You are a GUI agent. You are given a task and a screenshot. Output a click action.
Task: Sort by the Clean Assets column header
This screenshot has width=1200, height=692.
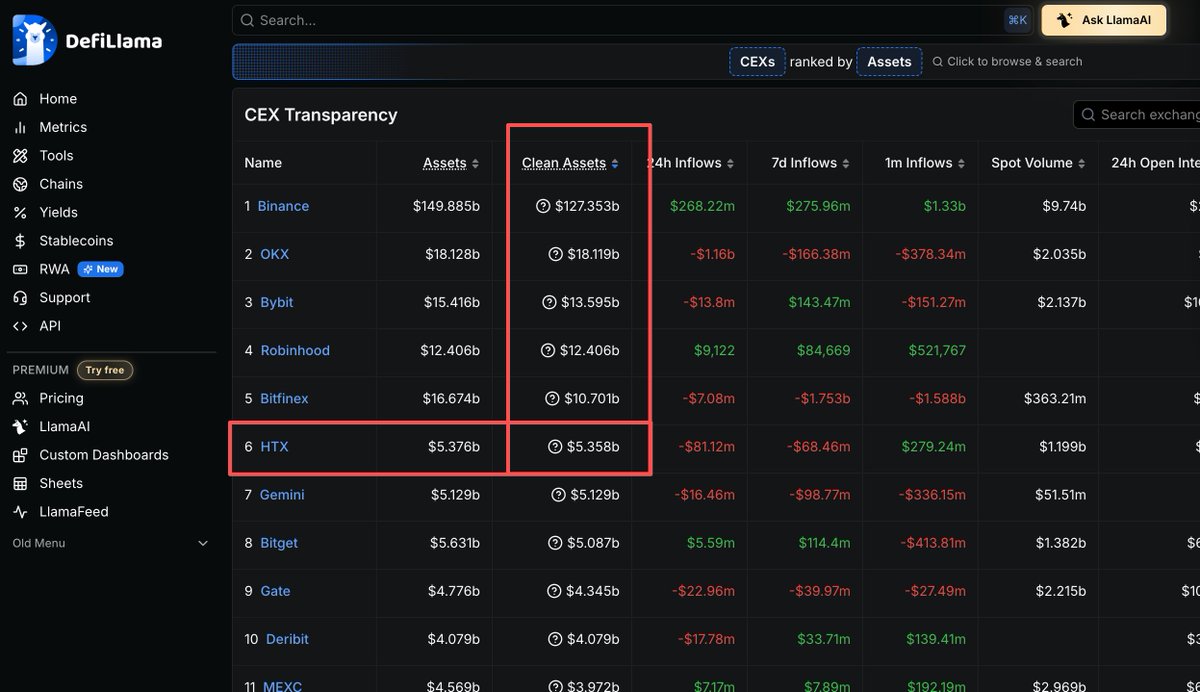570,163
